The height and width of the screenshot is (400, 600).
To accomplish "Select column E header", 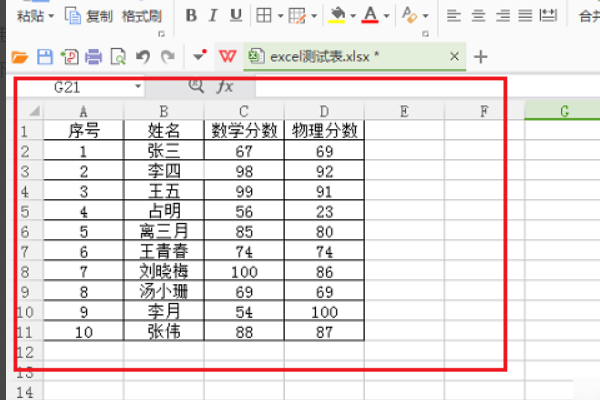I will tap(404, 111).
